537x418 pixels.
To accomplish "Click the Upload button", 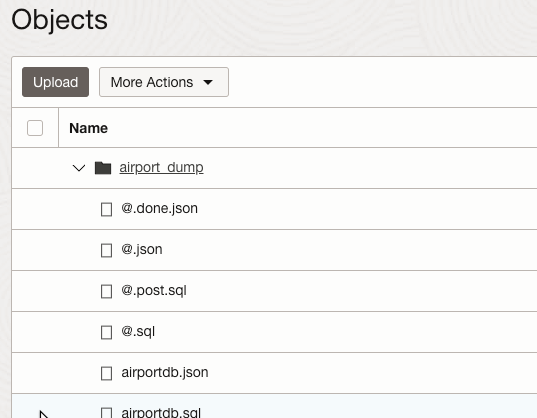I will pyautogui.click(x=55, y=82).
